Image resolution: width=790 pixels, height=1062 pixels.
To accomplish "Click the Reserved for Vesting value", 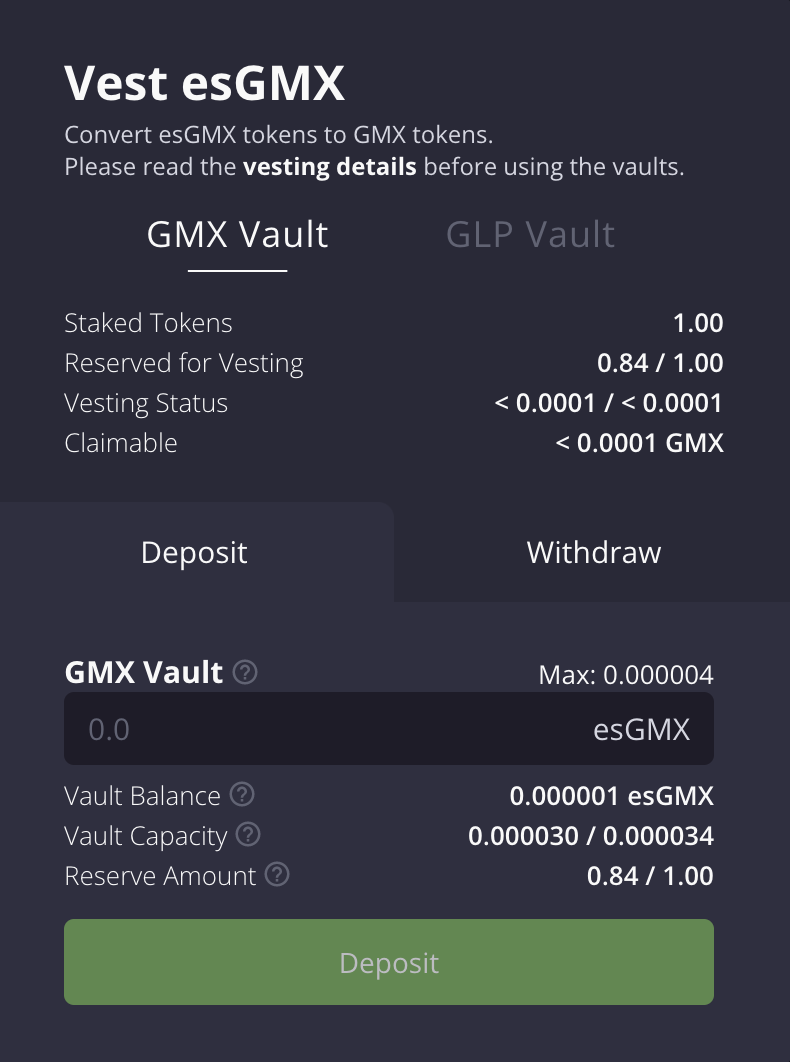I will click(x=659, y=363).
